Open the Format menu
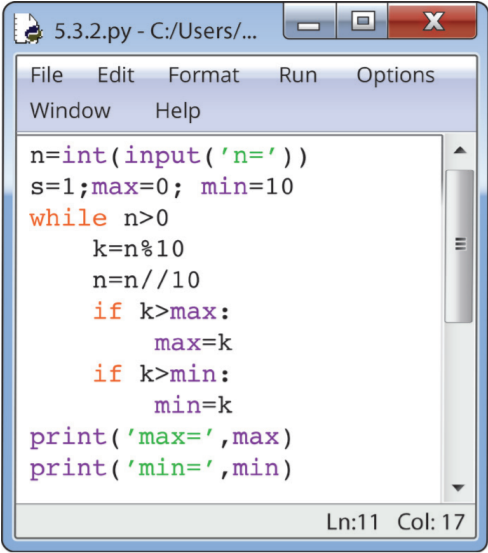Viewport: 488px width, 553px height. (203, 75)
